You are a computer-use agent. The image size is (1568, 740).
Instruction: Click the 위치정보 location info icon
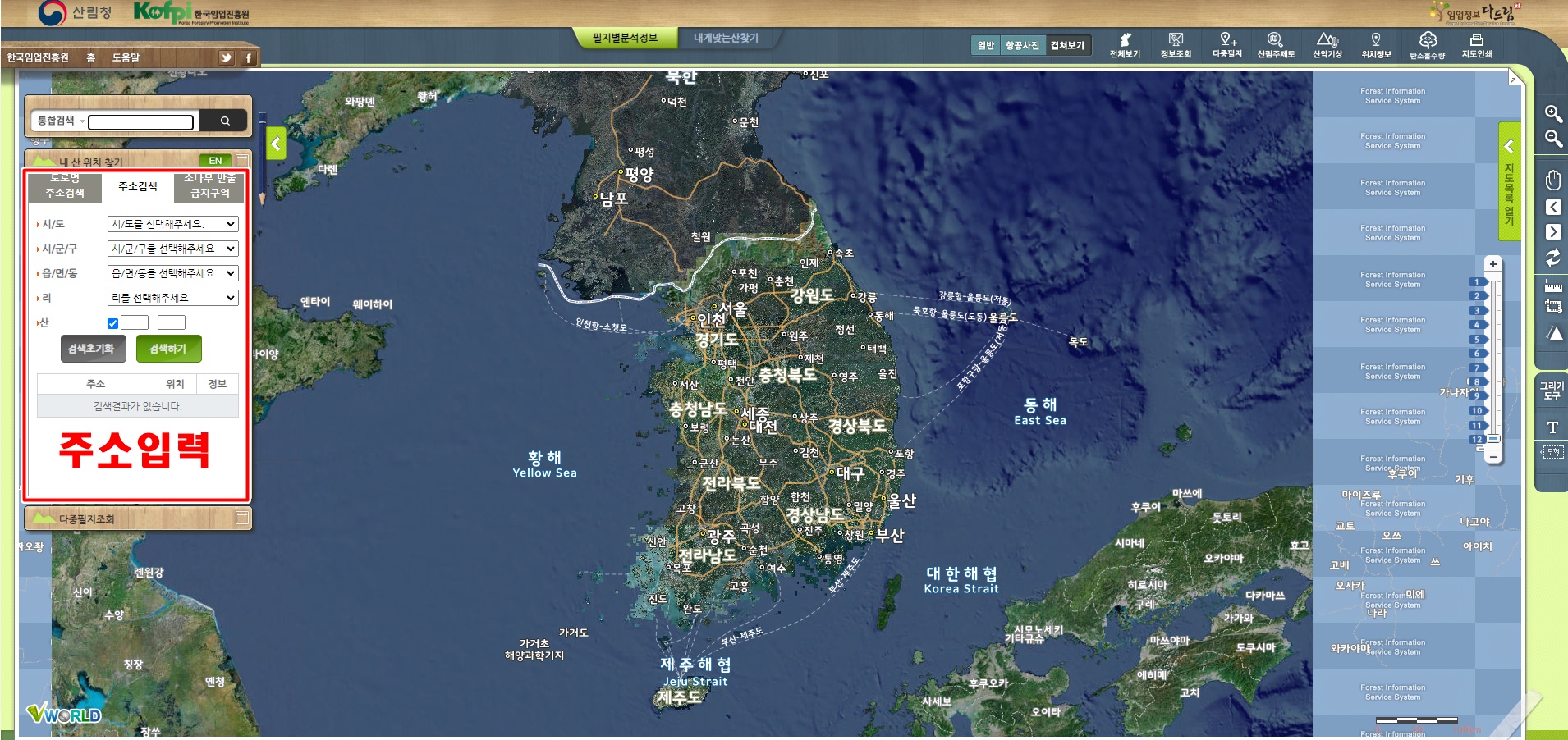tap(1376, 45)
